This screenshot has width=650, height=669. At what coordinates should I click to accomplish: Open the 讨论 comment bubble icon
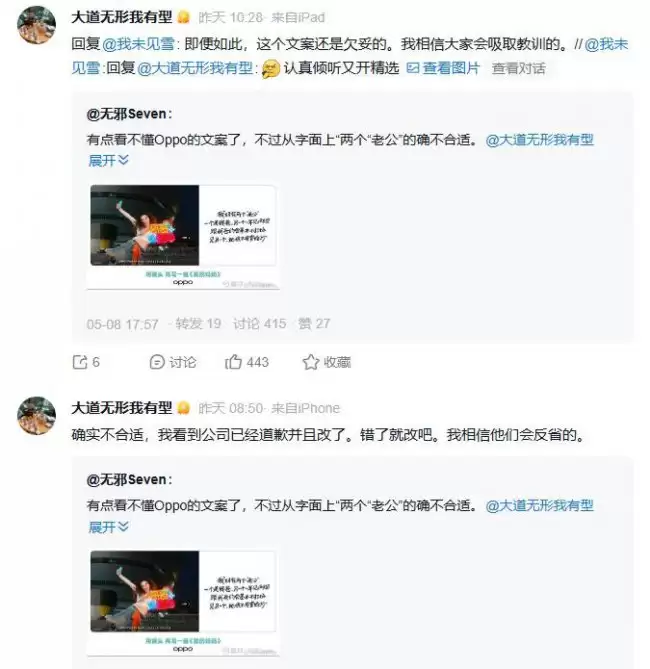coord(157,362)
